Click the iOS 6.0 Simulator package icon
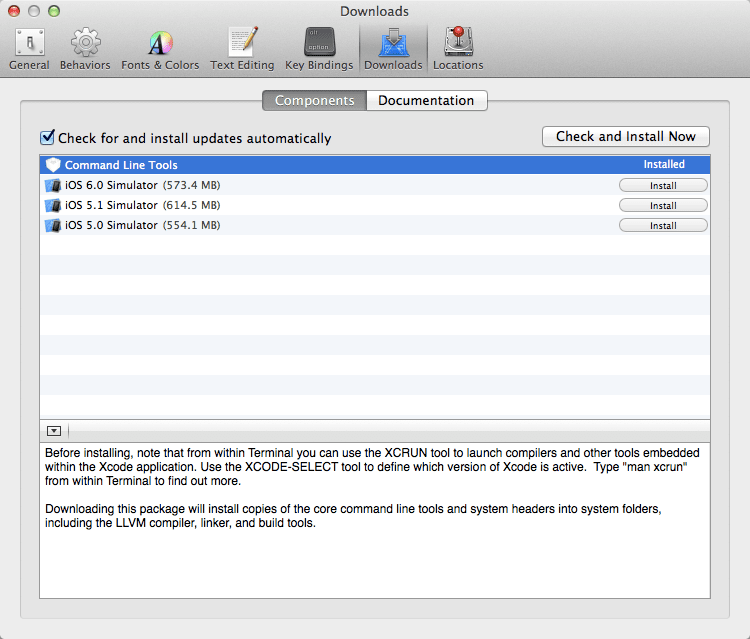 point(53,185)
